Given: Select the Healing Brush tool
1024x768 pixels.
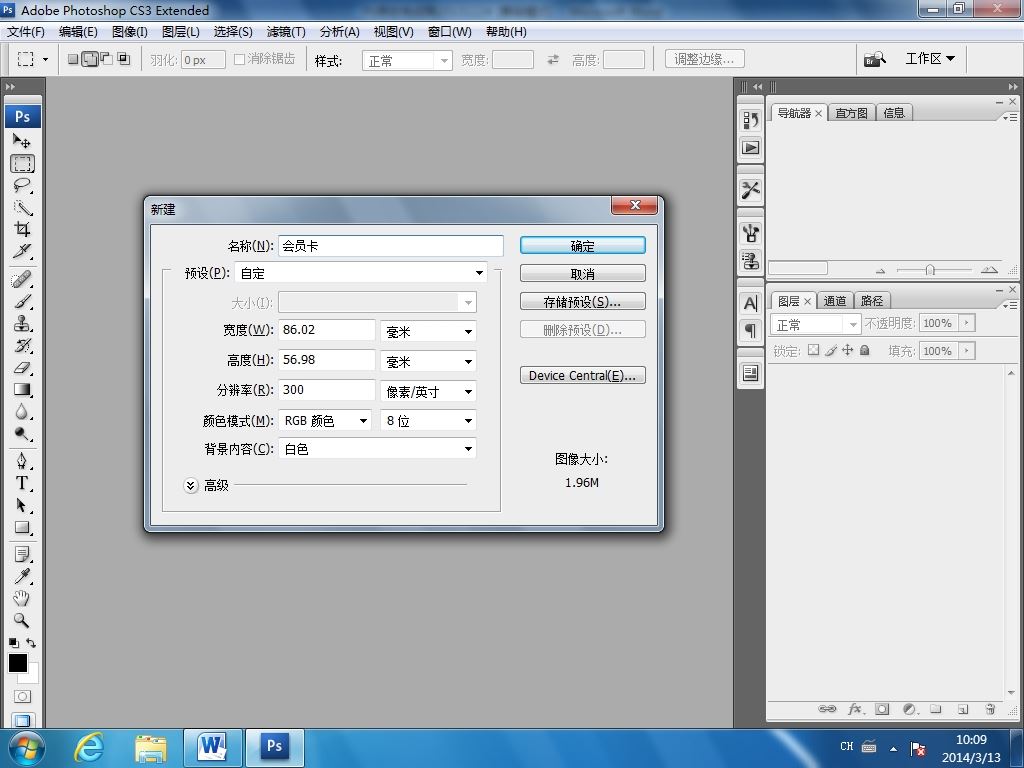Looking at the screenshot, I should [x=22, y=280].
